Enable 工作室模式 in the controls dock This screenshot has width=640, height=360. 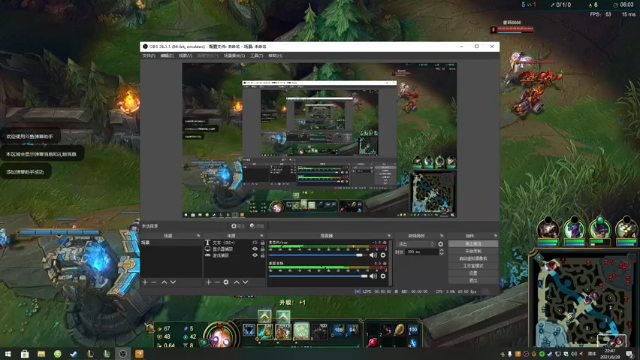point(473,266)
